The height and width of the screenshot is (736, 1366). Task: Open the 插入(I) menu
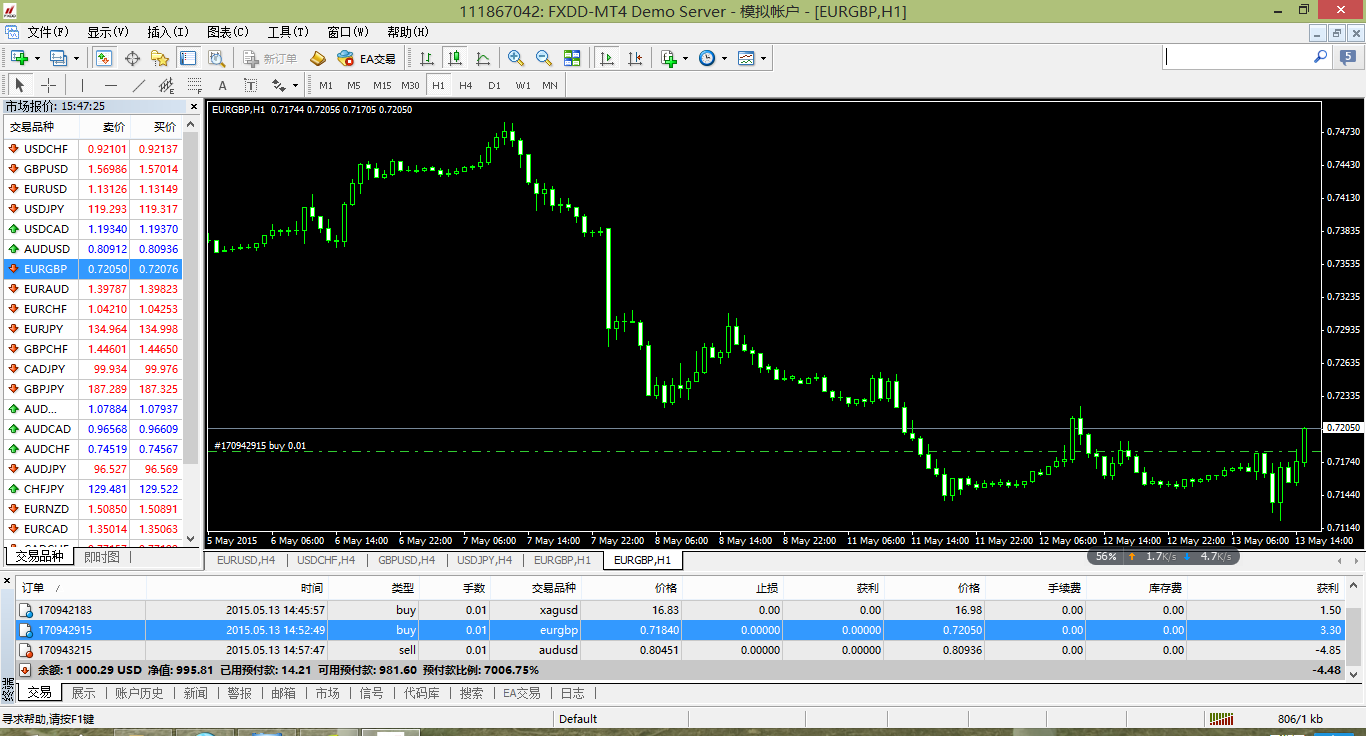point(167,32)
